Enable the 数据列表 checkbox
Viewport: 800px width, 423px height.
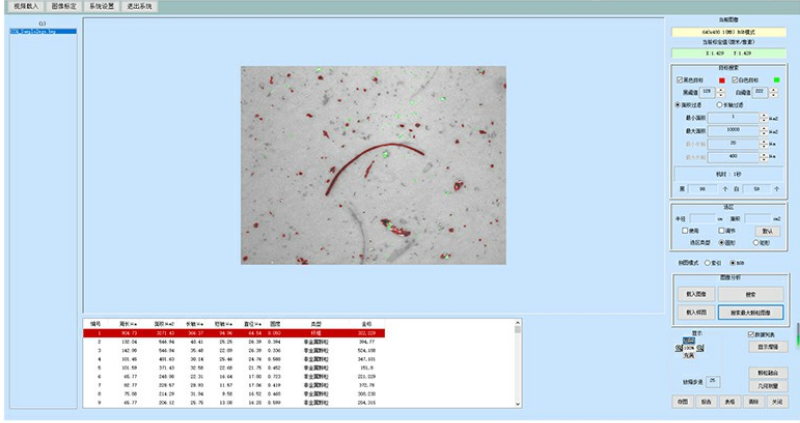751,334
